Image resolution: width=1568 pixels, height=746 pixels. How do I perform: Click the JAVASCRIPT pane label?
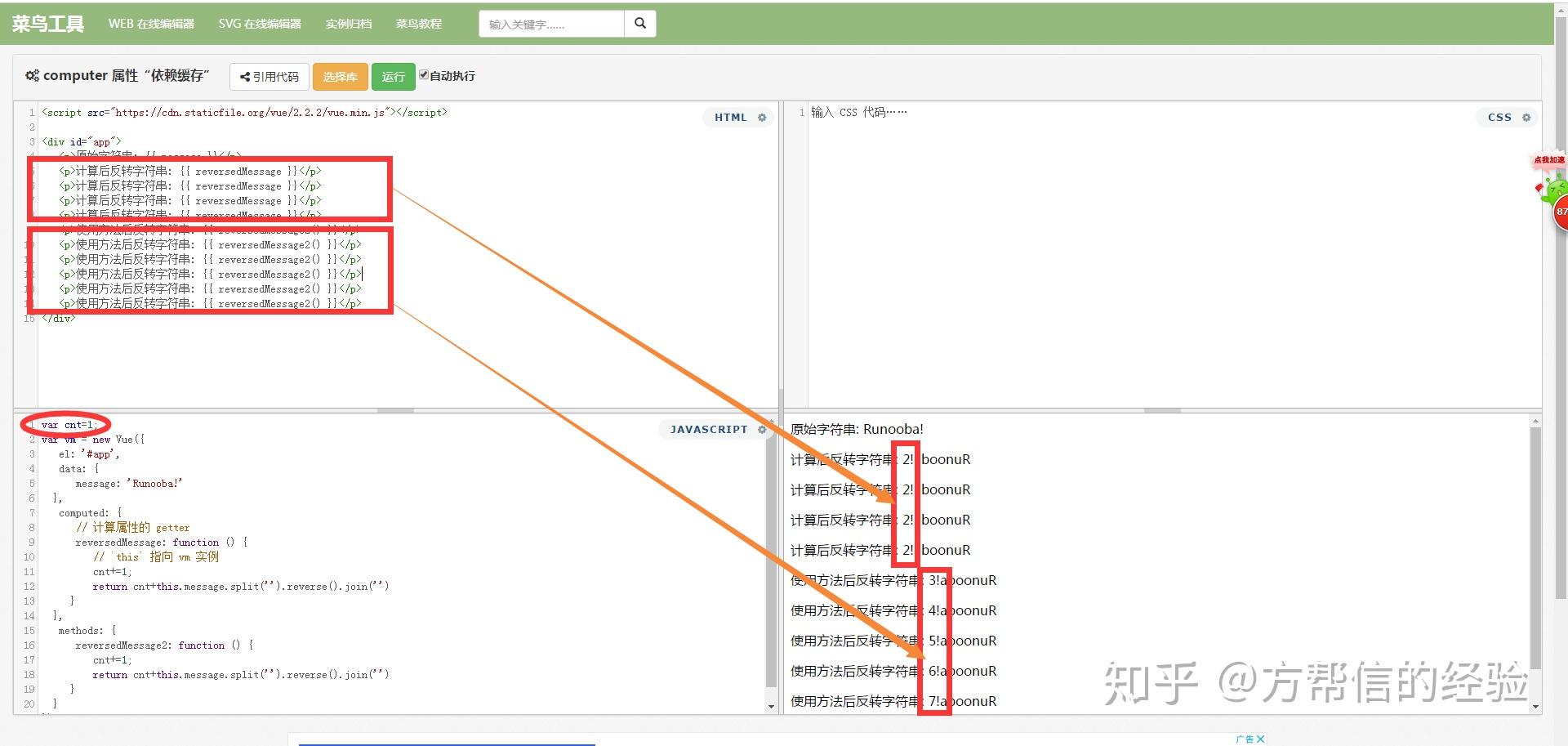pos(709,429)
